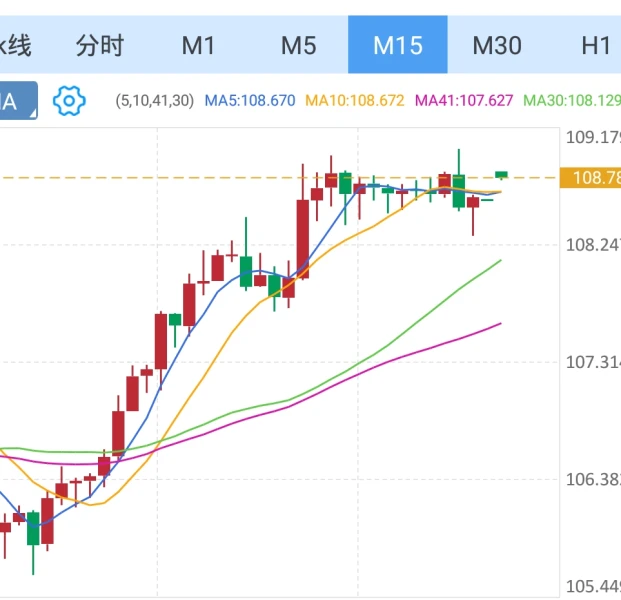Open the 分时 time-sharing chart tab
The width and height of the screenshot is (621, 600).
pos(100,45)
